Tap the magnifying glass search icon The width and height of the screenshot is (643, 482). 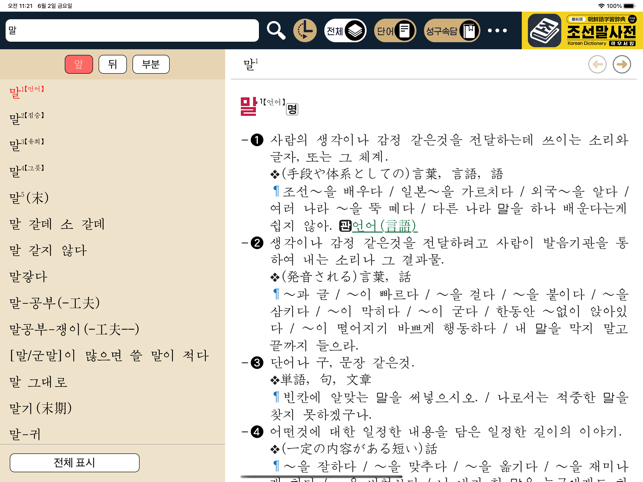[276, 31]
